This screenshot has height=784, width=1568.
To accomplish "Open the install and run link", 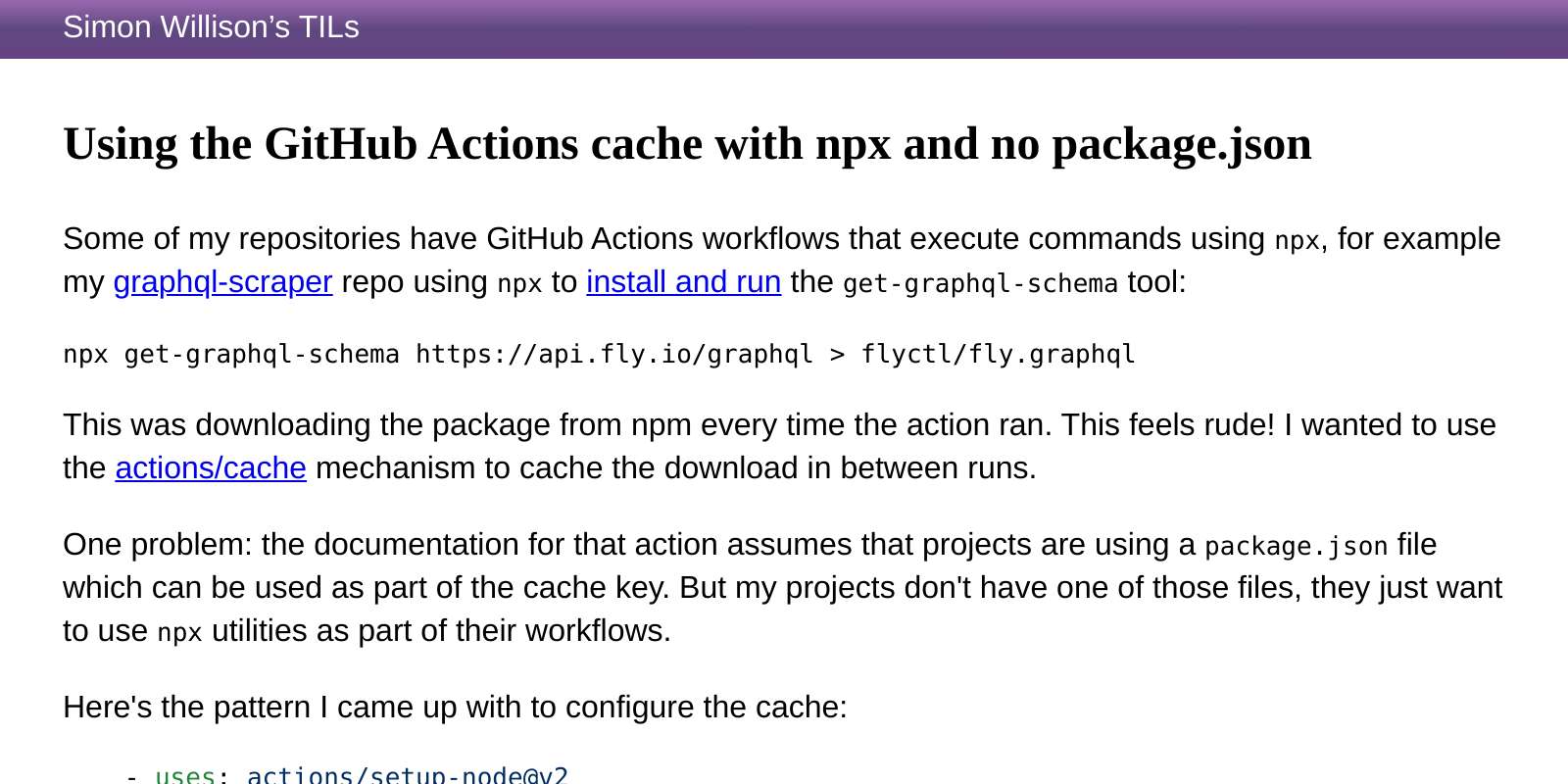I will (x=683, y=282).
